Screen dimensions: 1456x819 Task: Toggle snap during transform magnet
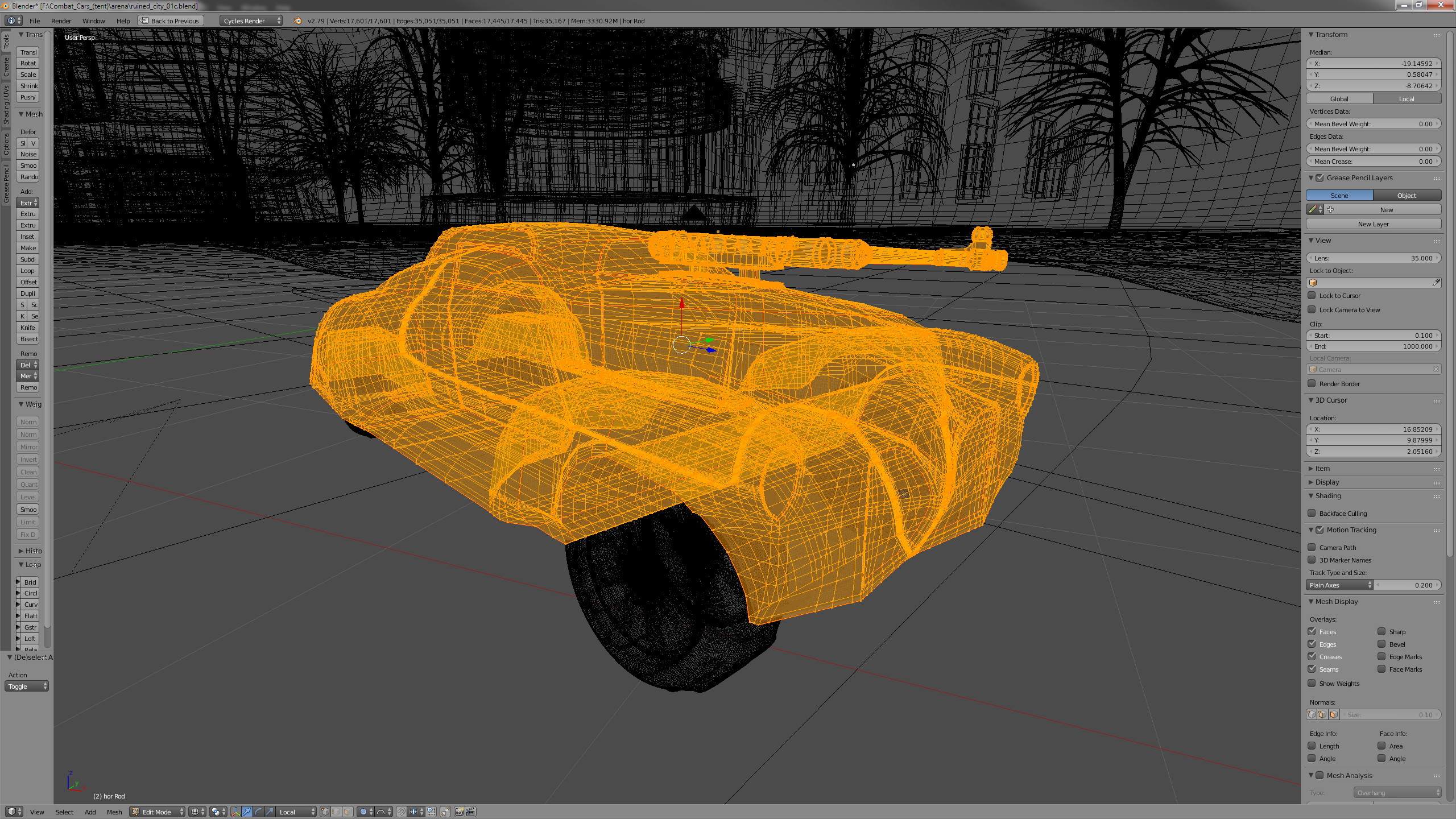[x=402, y=812]
